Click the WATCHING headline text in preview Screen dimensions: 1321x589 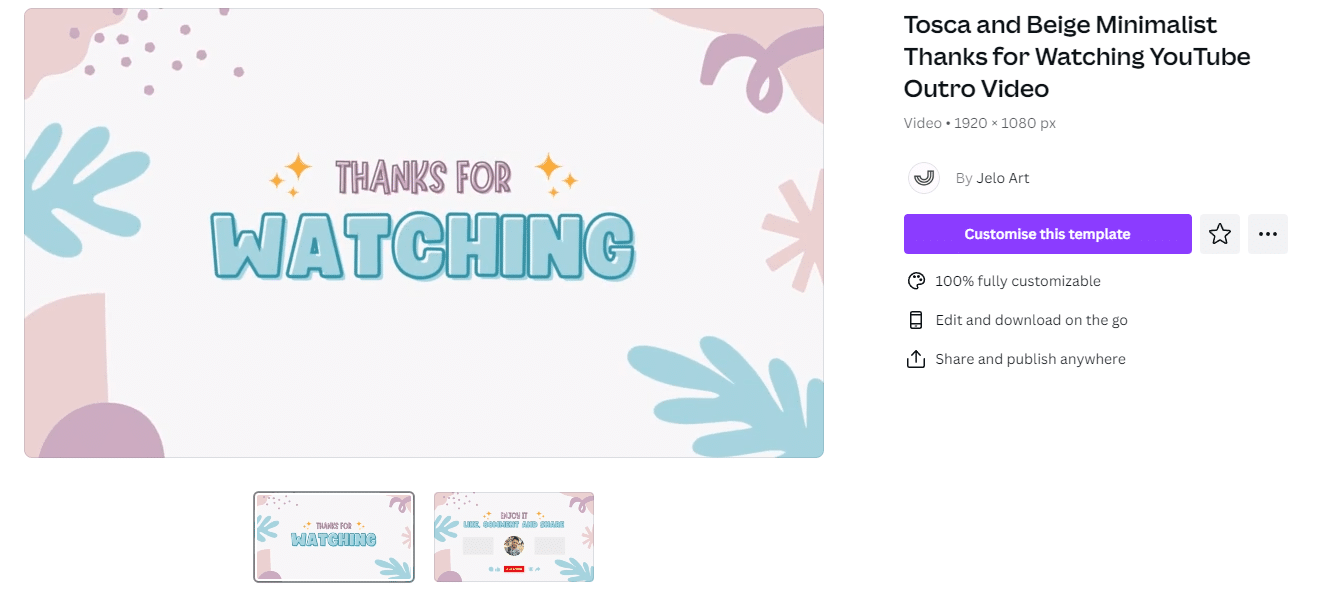tap(423, 246)
